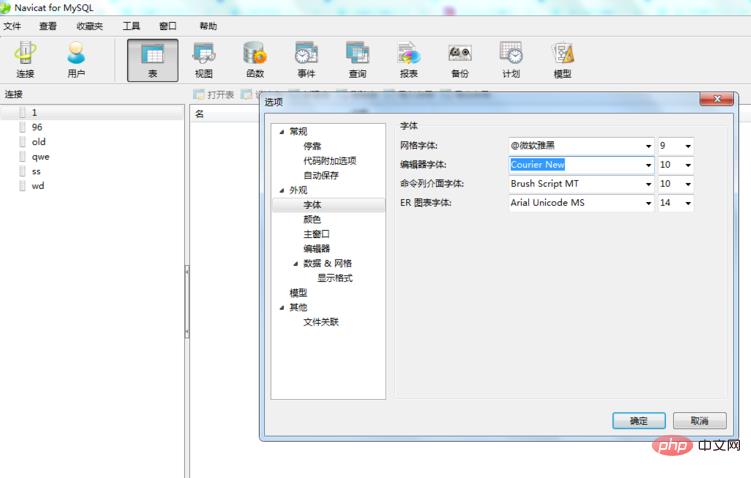Image resolution: width=751 pixels, height=478 pixels.
Task: Open the Arial Unicode MS font dropdown
Action: pyautogui.click(x=649, y=203)
